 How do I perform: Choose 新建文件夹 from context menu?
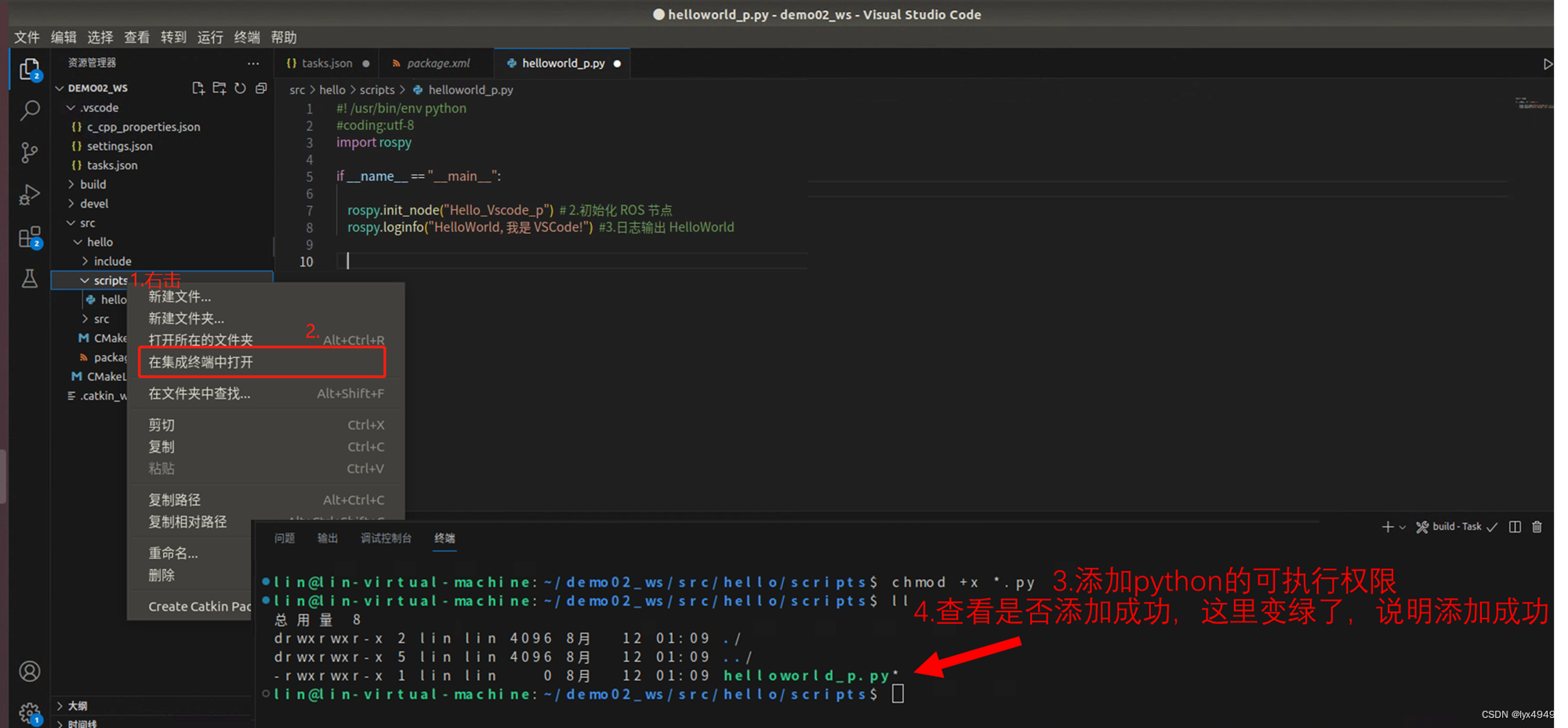click(x=267, y=319)
